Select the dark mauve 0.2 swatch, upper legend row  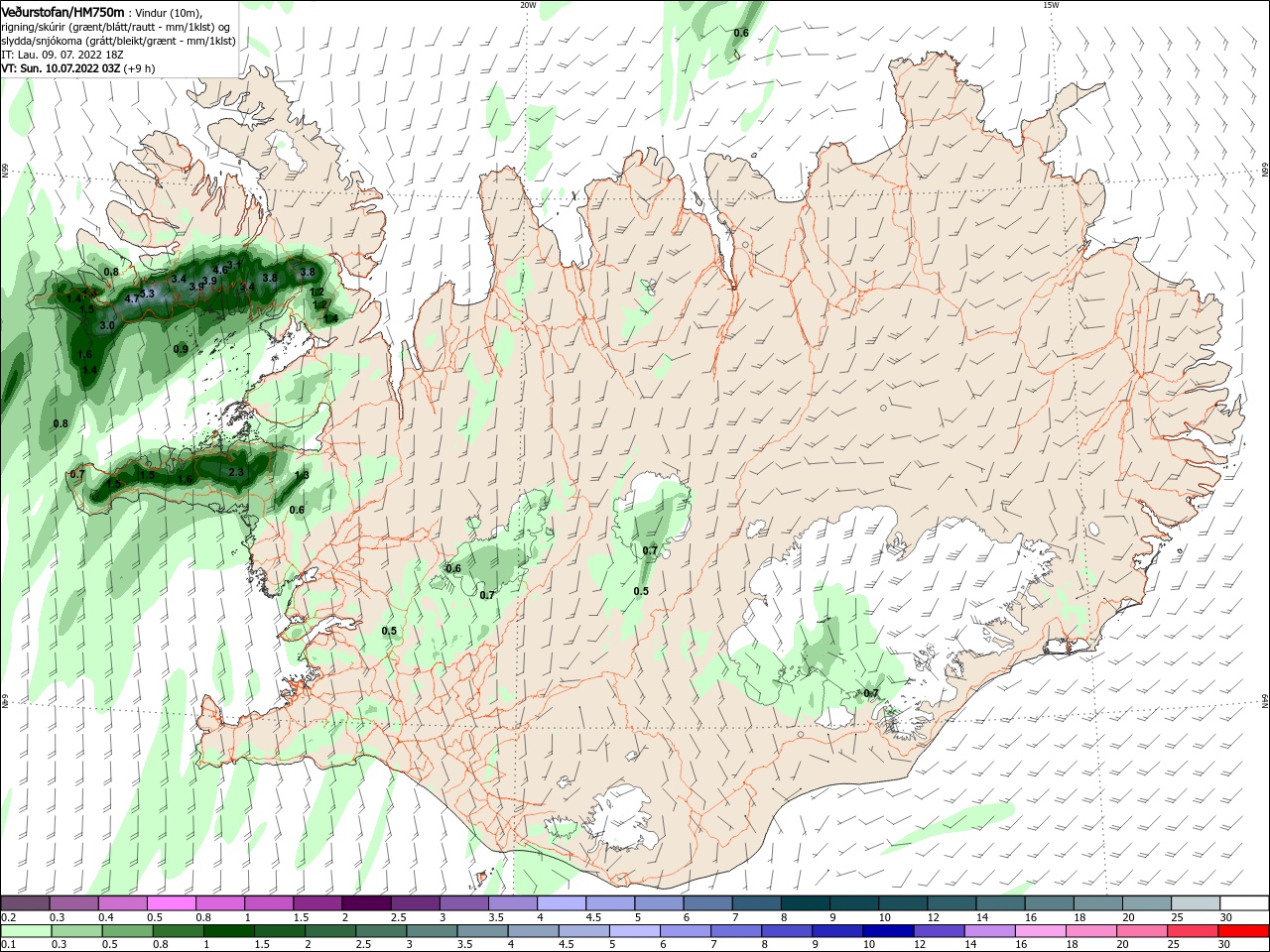click(25, 903)
